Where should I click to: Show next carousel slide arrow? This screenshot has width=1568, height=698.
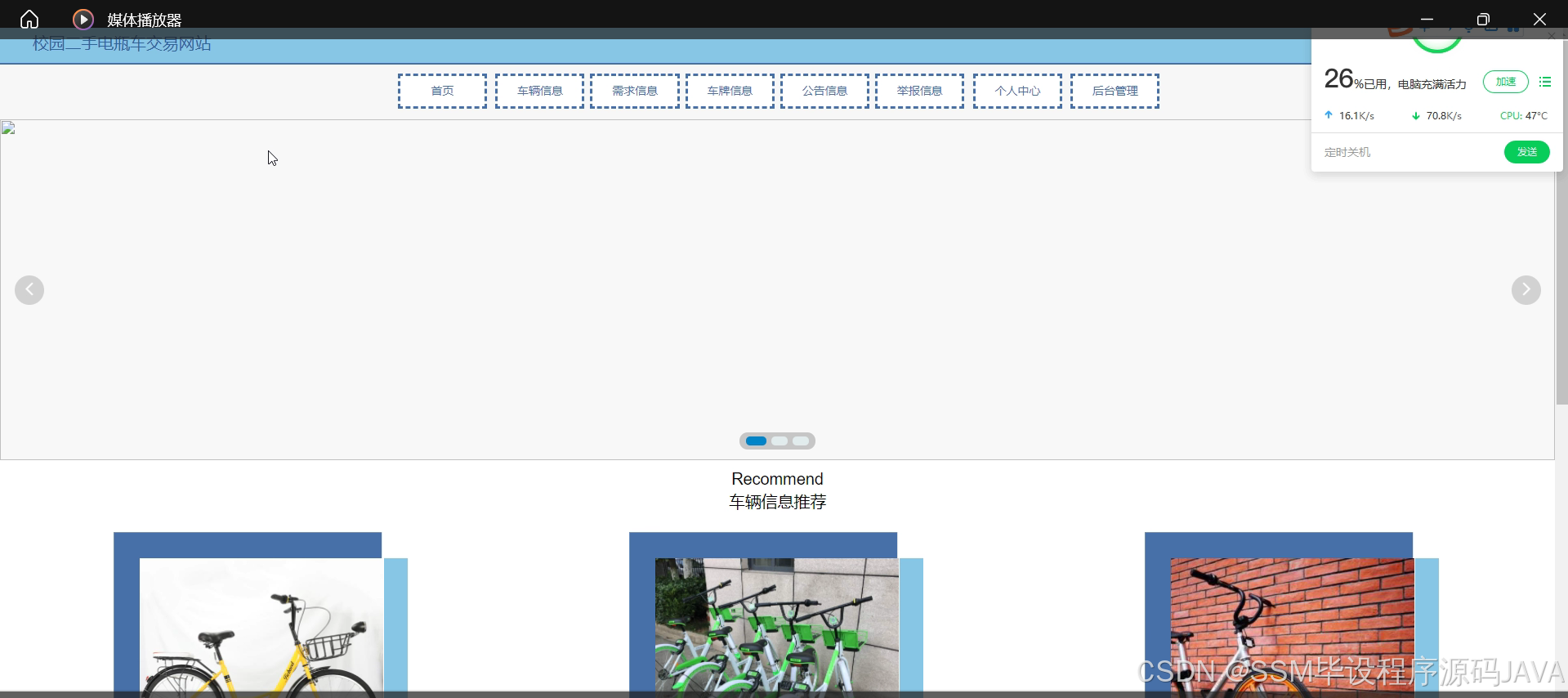pyautogui.click(x=1526, y=289)
